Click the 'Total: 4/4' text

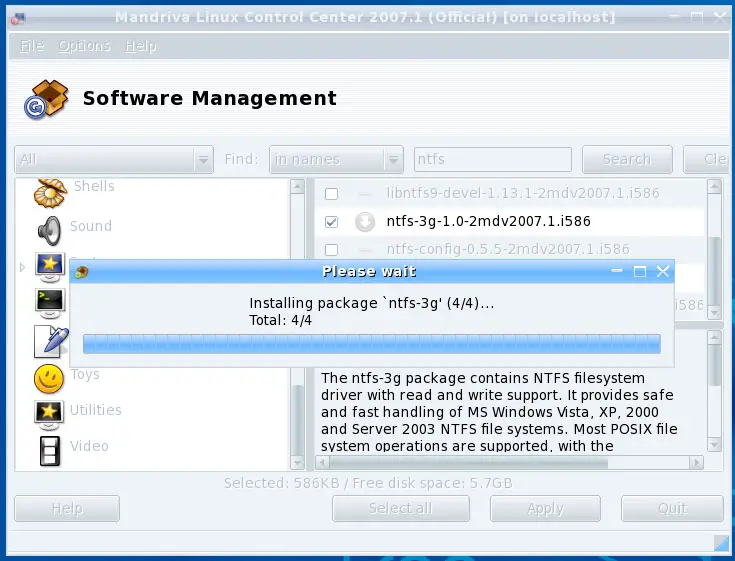click(280, 321)
